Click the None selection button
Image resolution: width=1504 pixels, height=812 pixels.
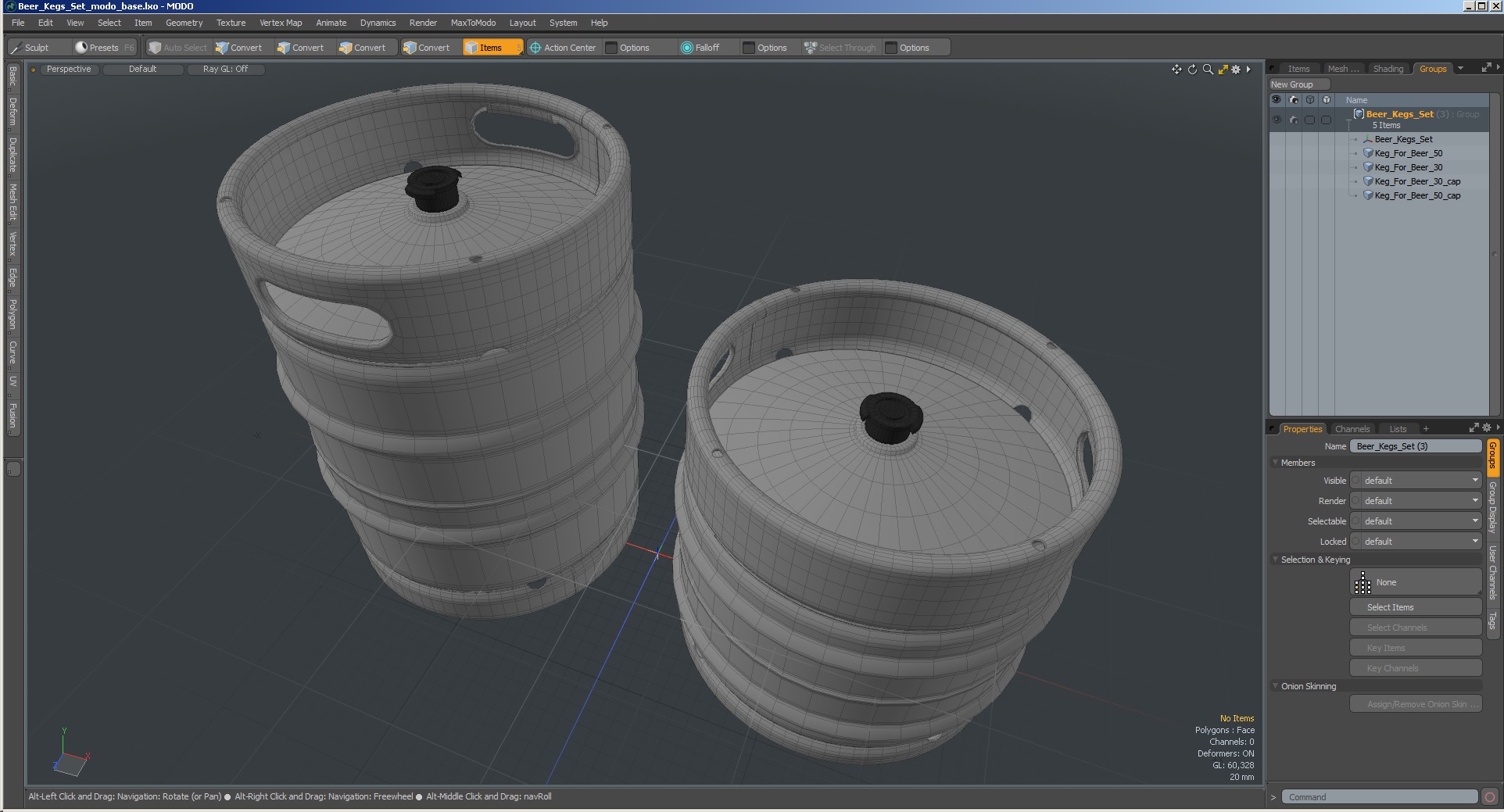pos(1416,582)
